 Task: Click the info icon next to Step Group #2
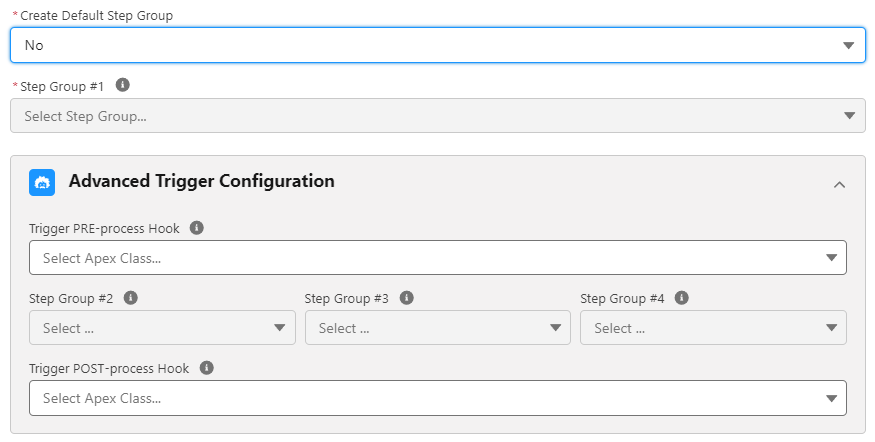click(x=130, y=298)
